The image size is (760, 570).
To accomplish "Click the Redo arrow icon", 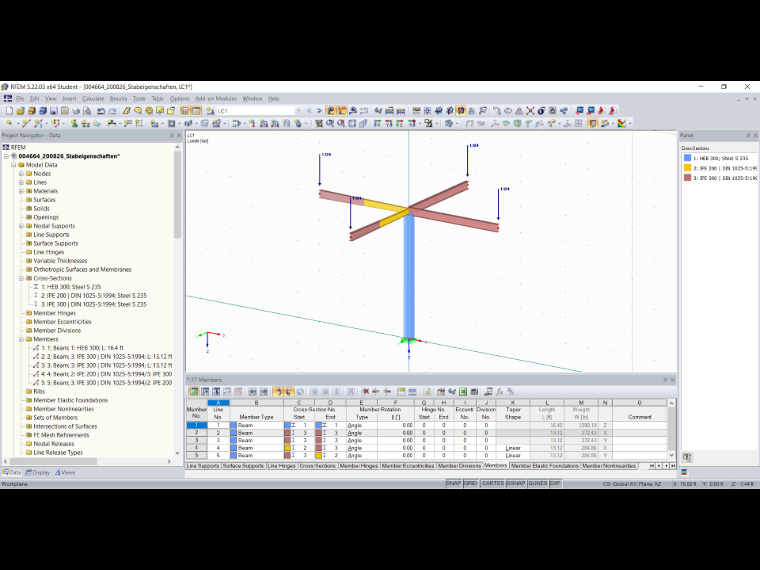I will tap(112, 111).
